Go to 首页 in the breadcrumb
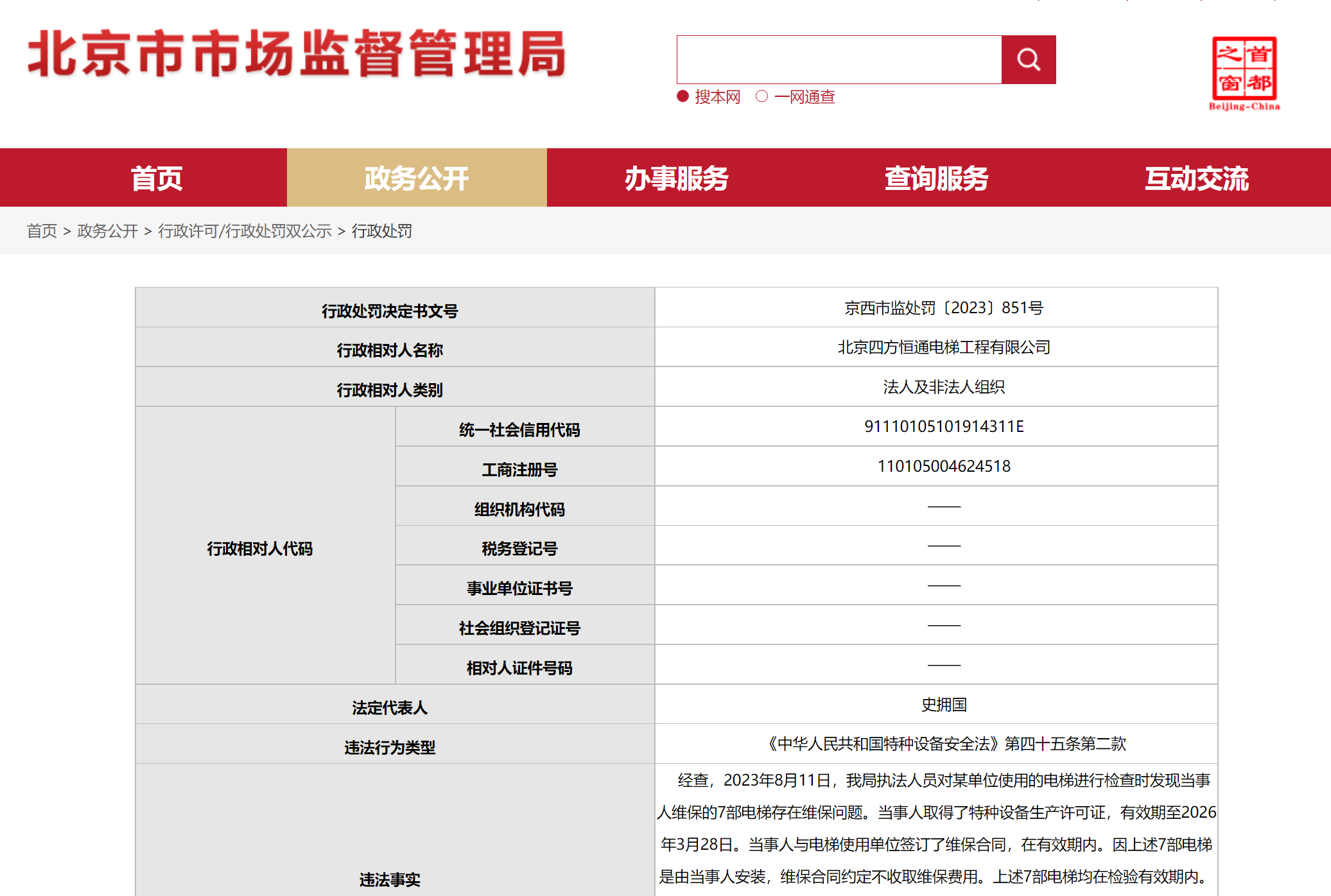 42,231
